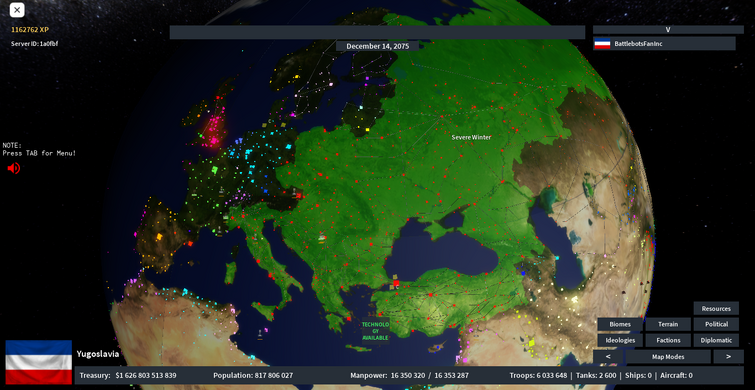Go to previous panel with left arrow
The height and width of the screenshot is (390, 755).
[x=608, y=357]
